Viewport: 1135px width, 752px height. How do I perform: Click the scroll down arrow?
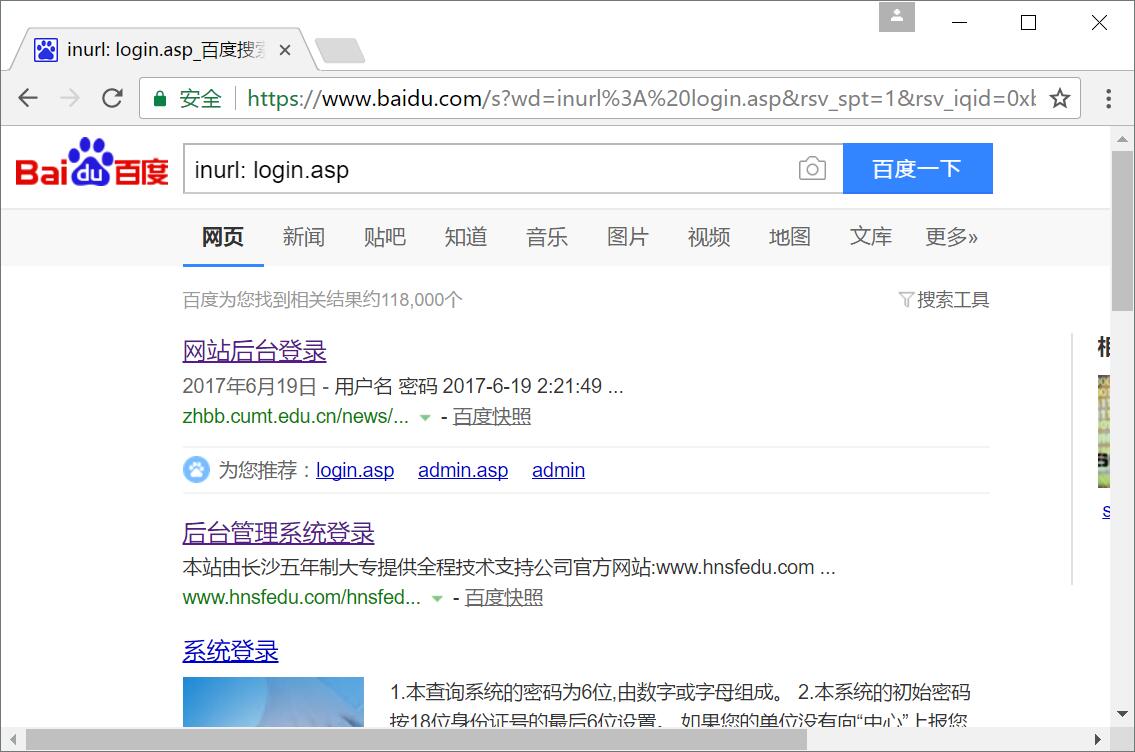[1123, 714]
